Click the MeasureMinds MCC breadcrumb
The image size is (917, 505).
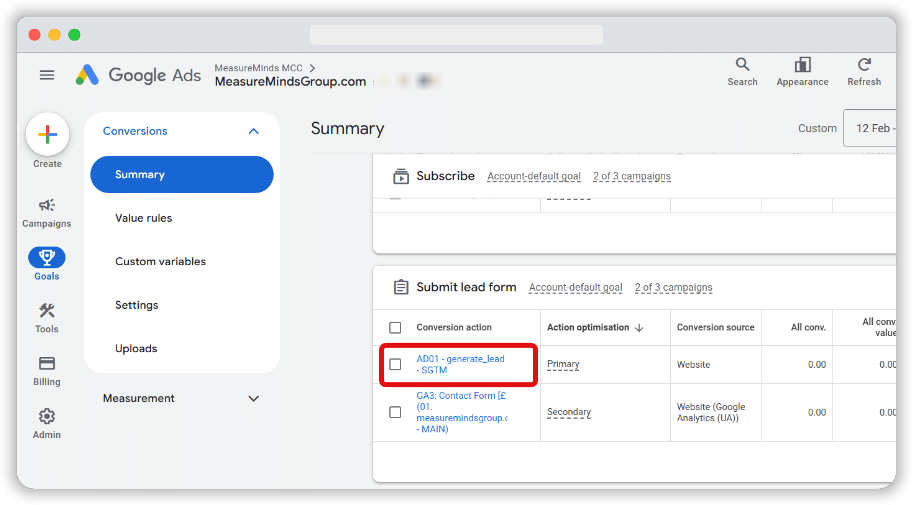258,68
